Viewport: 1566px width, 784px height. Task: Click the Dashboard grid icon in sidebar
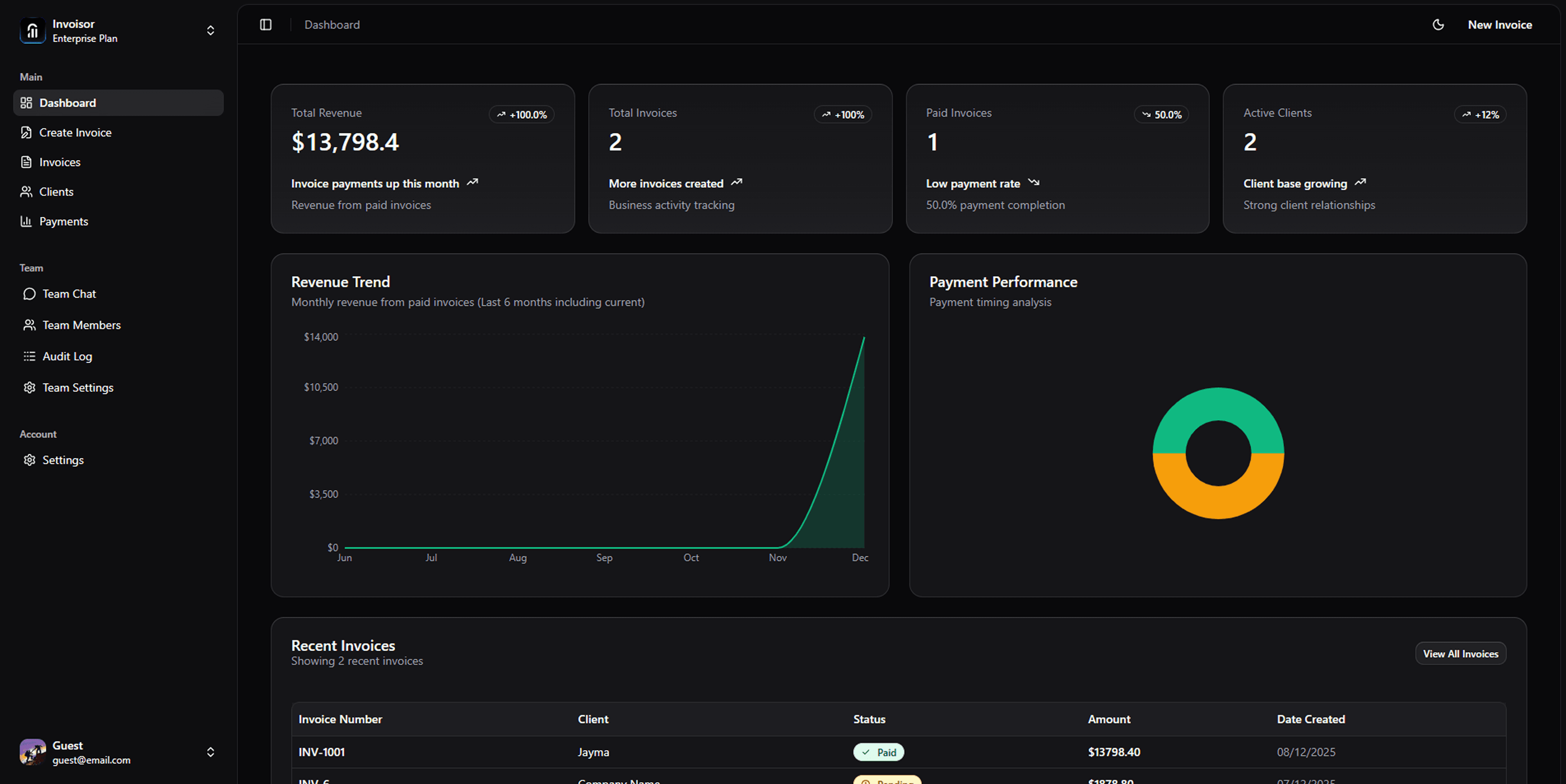coord(26,103)
